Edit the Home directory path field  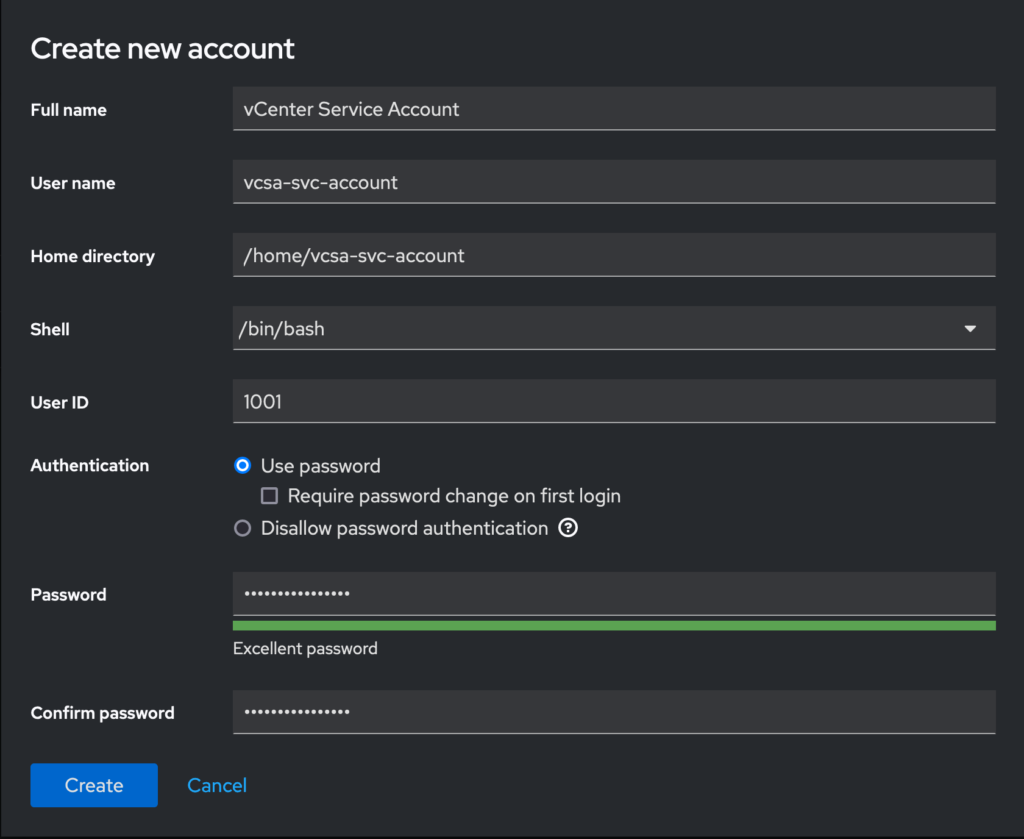[614, 255]
